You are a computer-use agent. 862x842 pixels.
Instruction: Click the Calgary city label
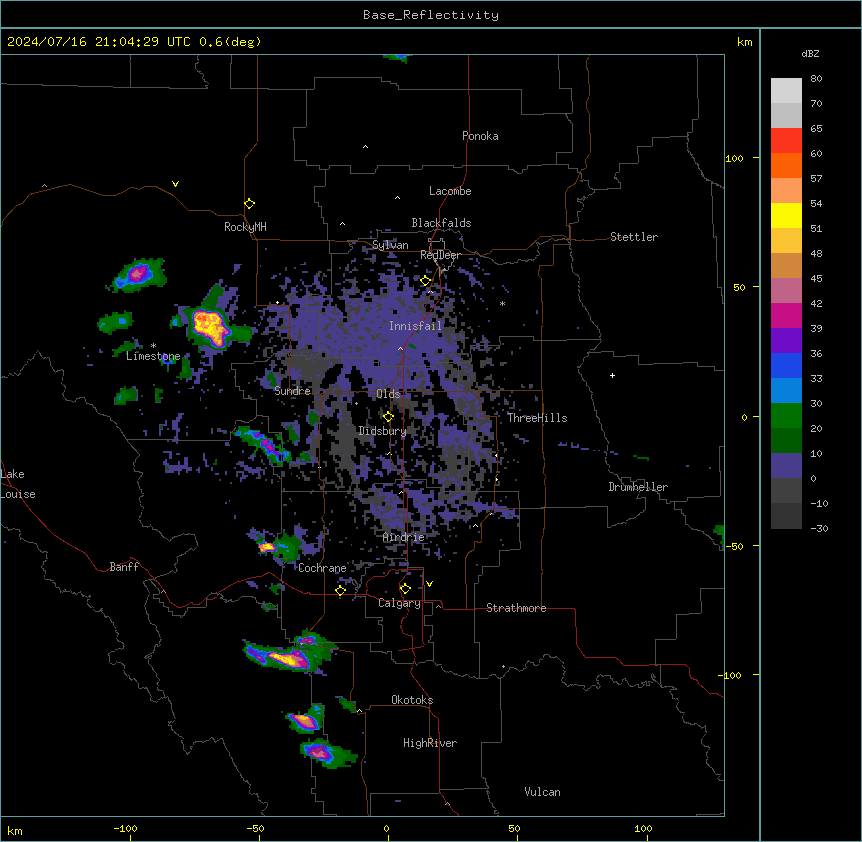(x=399, y=603)
